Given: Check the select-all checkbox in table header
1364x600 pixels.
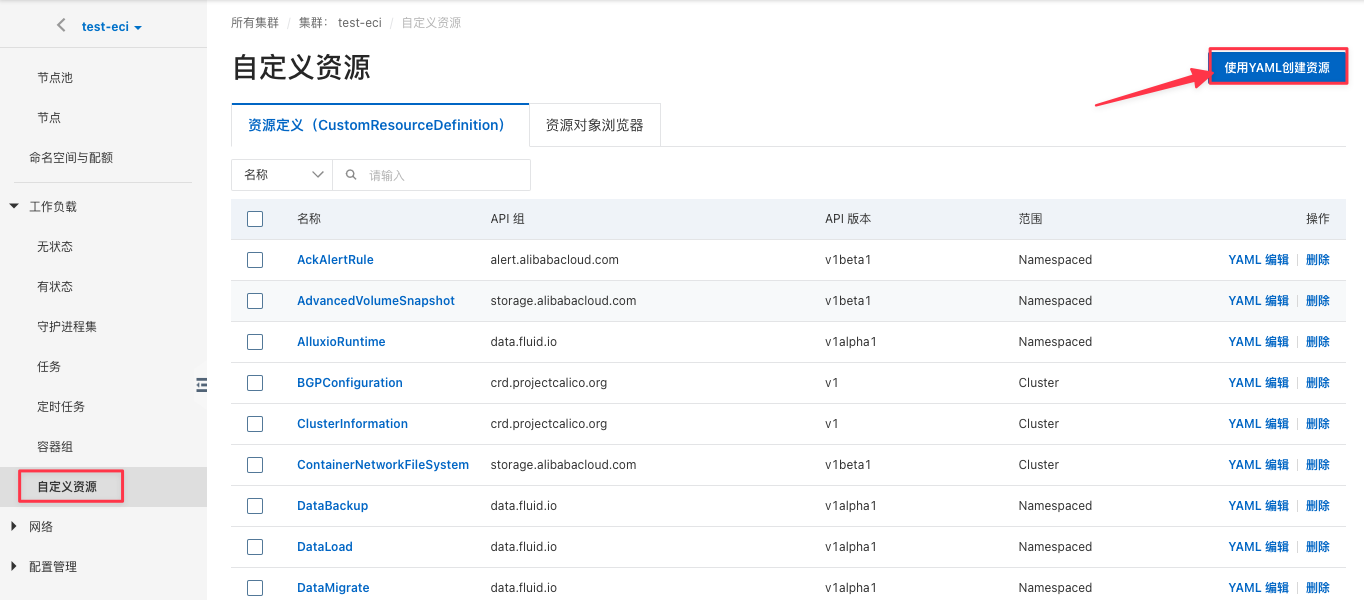Looking at the screenshot, I should click(x=255, y=219).
